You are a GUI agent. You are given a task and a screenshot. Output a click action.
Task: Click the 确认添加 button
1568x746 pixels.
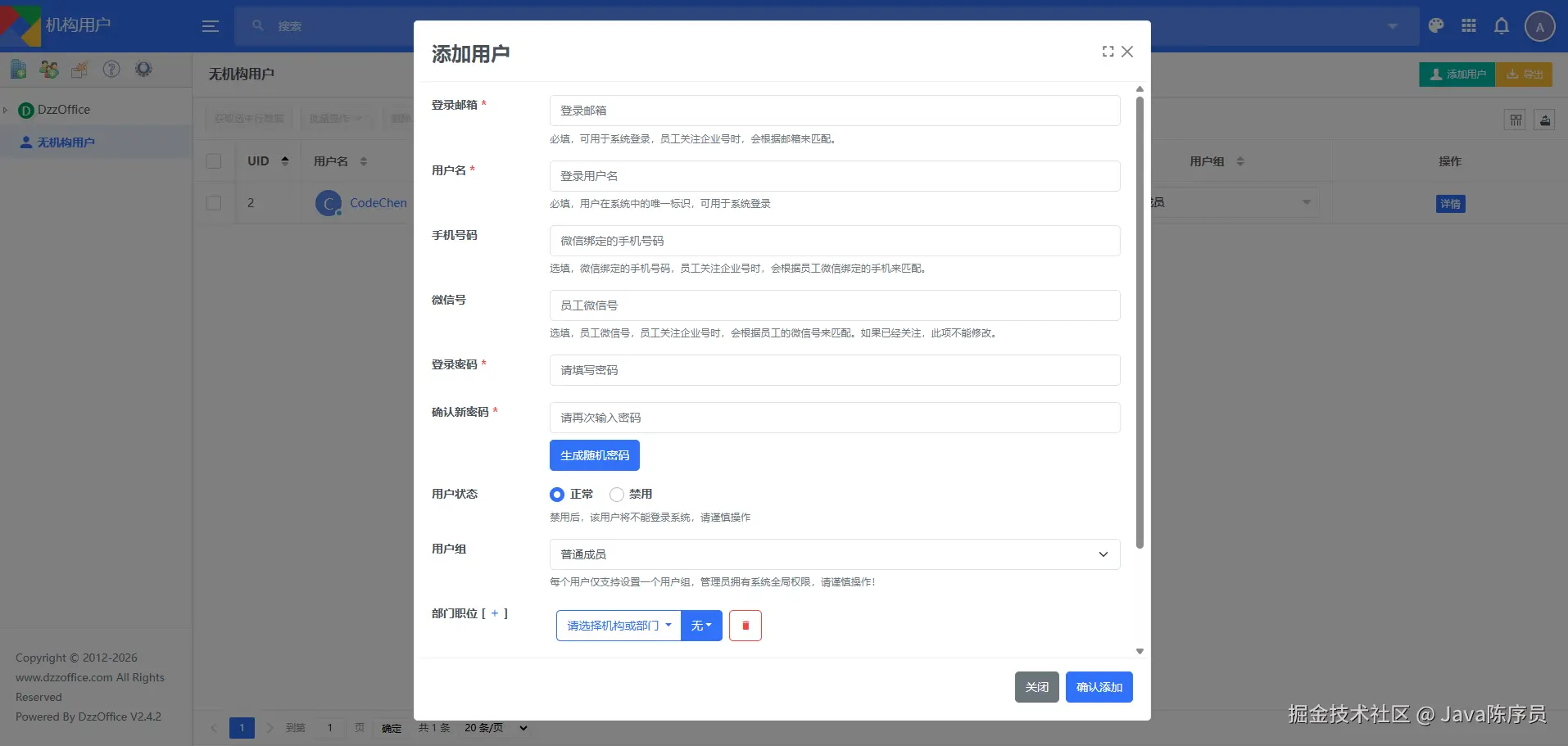pos(1099,687)
